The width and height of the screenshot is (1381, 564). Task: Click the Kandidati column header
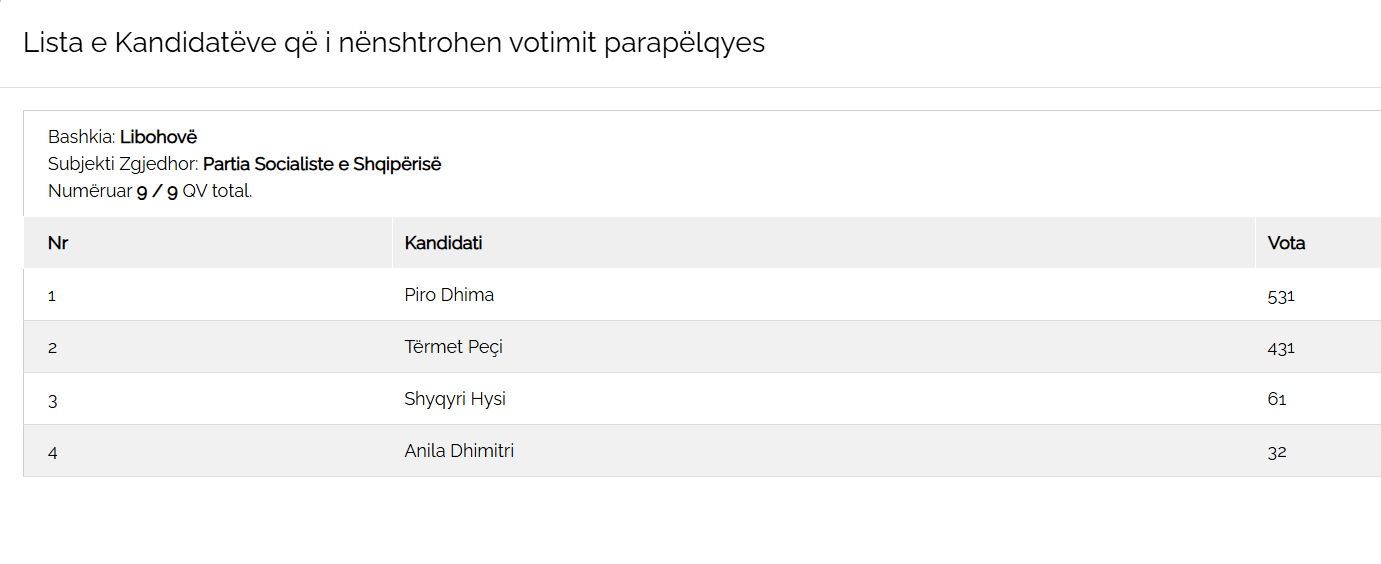coord(443,243)
